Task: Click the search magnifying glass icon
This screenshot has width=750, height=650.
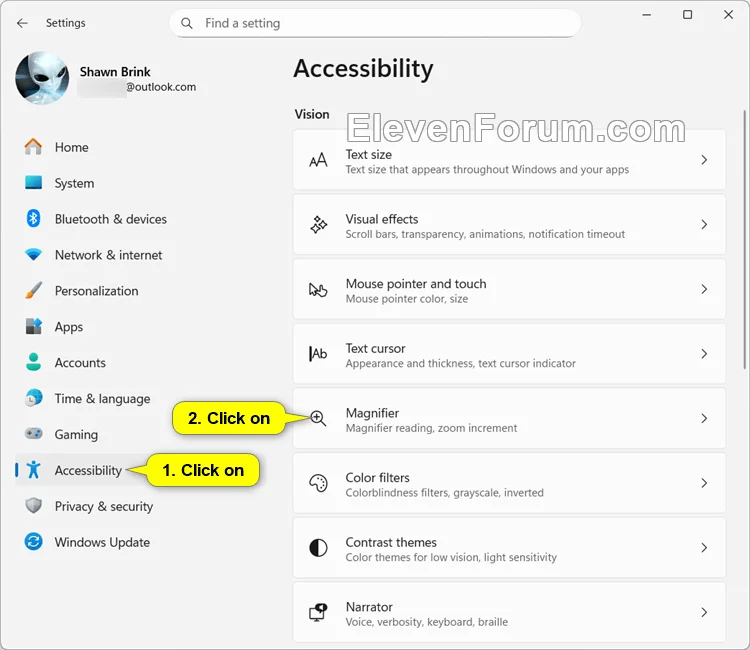Action: [187, 23]
